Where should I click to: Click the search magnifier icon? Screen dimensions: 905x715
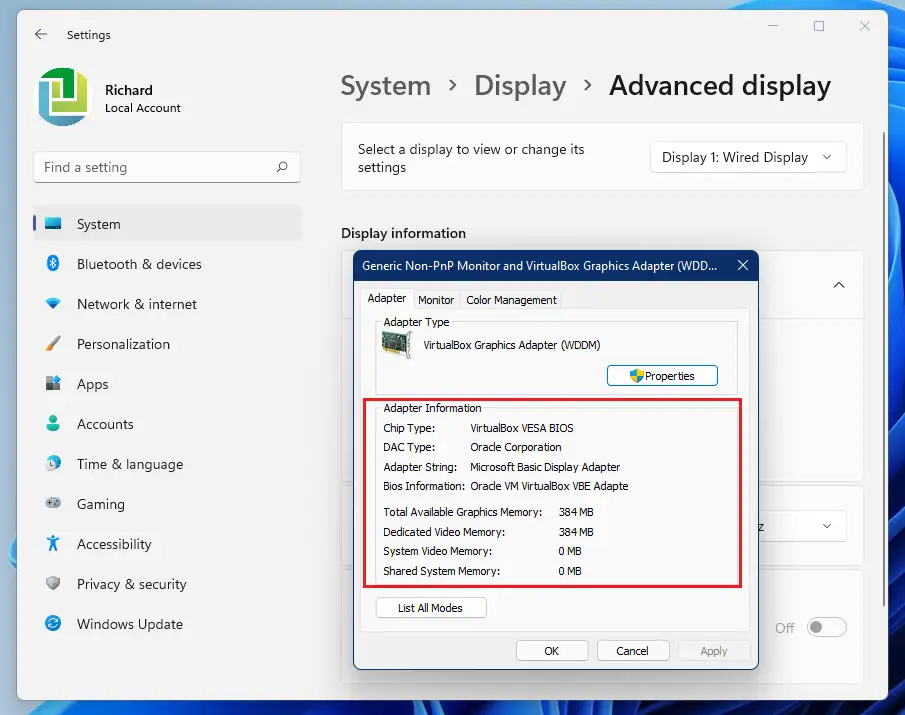[282, 167]
